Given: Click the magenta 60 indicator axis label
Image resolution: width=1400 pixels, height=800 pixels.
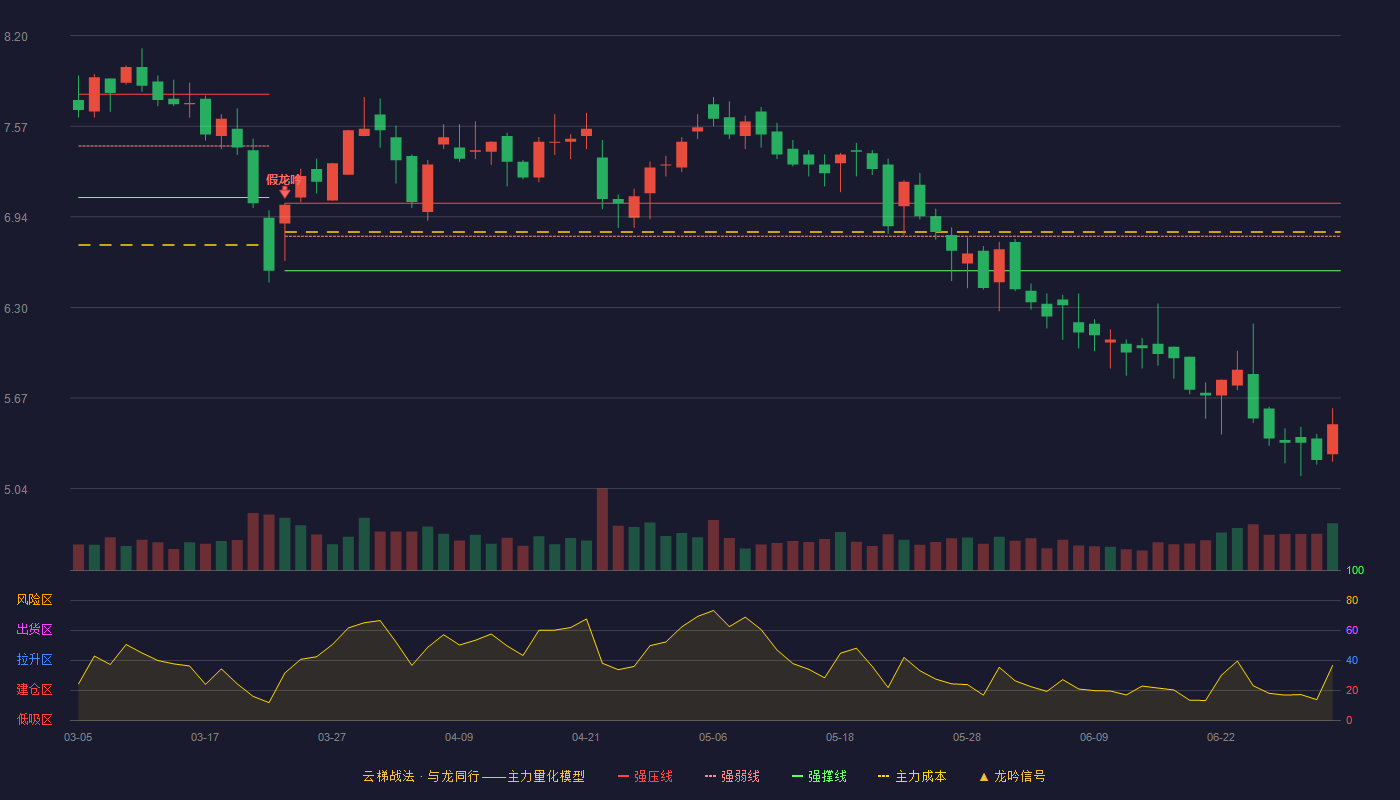Looking at the screenshot, I should click(1352, 631).
